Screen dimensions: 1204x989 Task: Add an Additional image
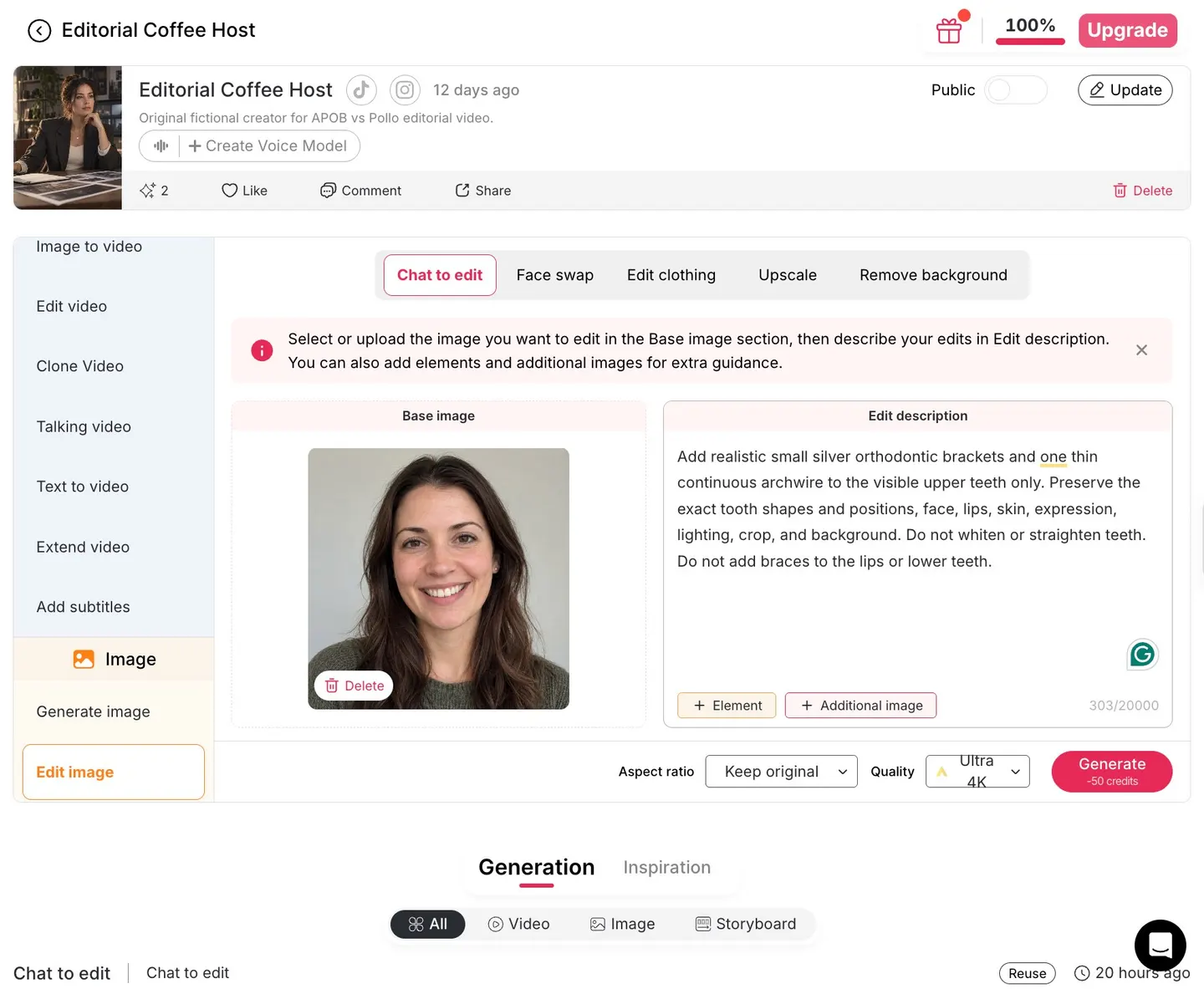click(x=860, y=706)
